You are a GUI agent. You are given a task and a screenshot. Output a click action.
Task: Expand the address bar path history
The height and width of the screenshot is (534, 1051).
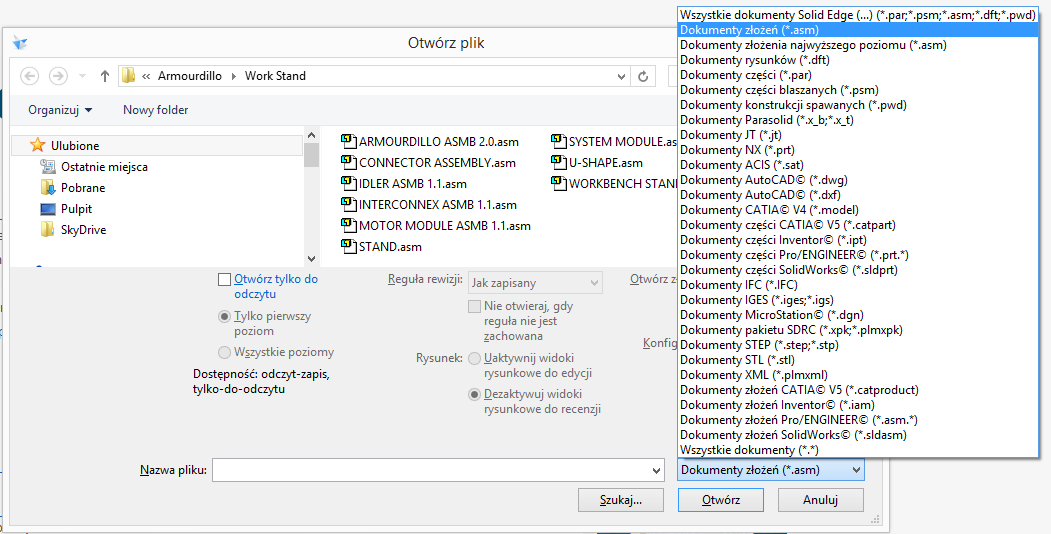pos(621,76)
